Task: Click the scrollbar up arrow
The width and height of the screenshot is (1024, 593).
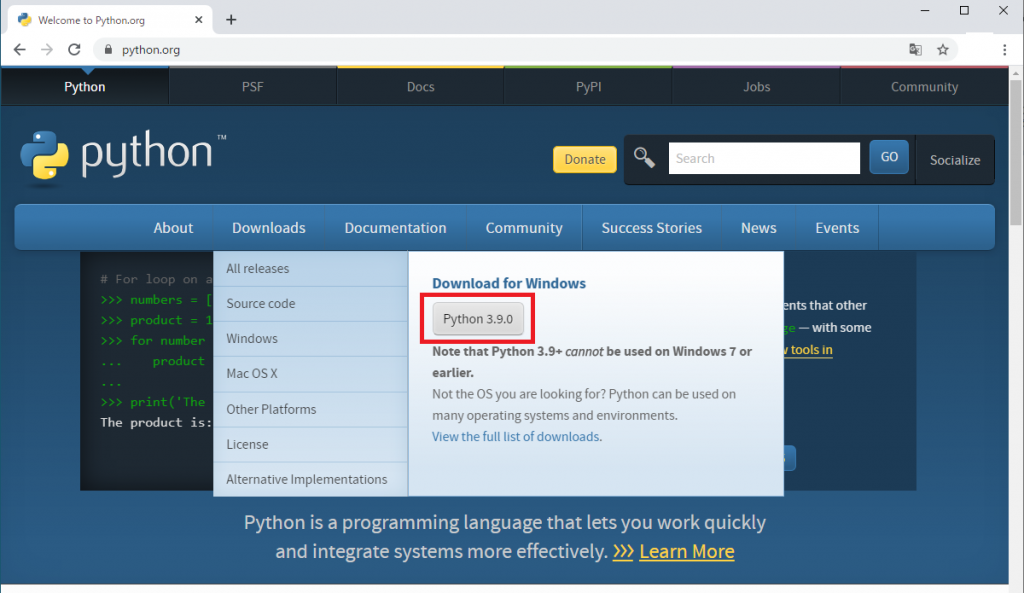Action: click(x=1016, y=74)
